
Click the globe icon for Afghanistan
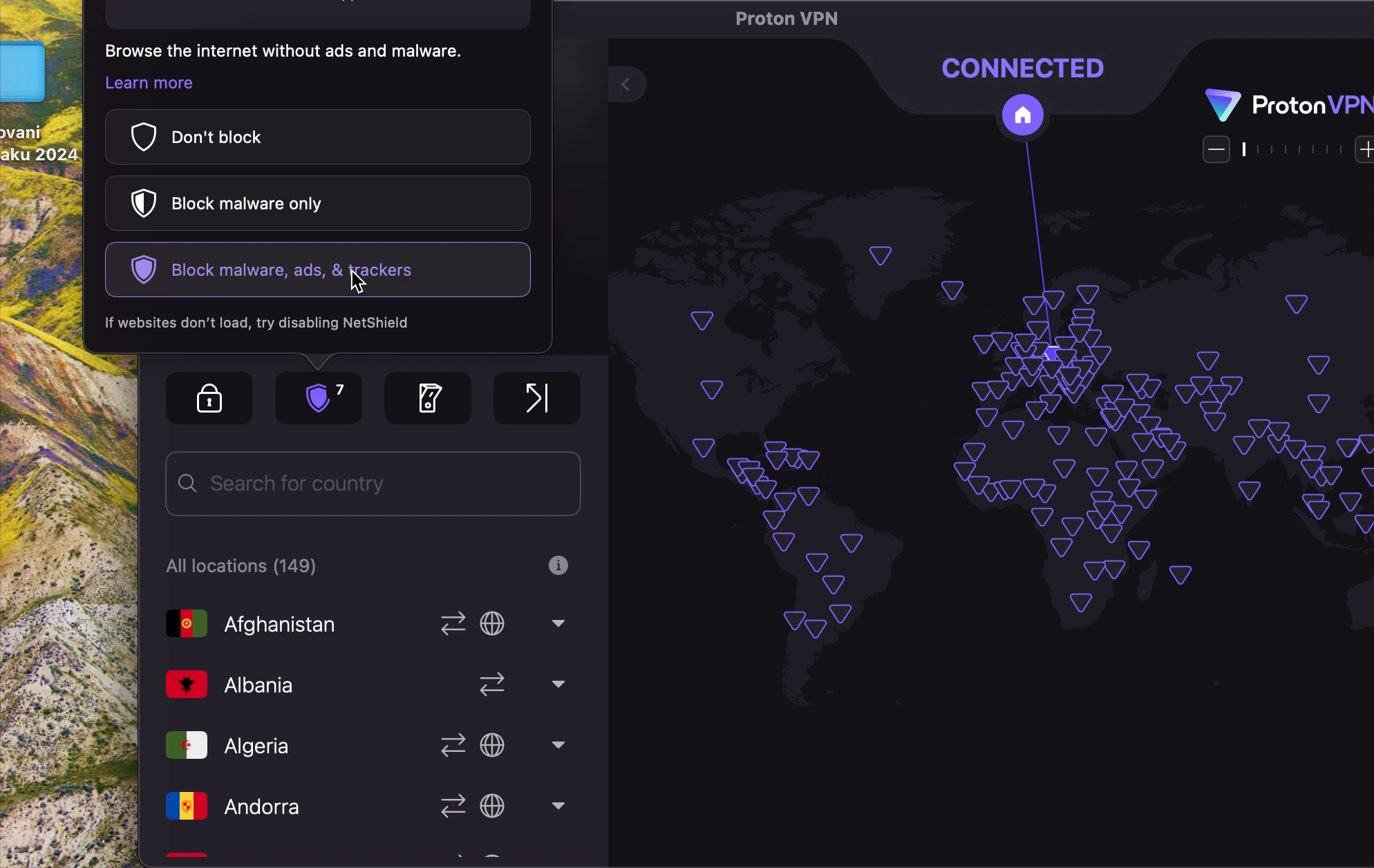point(492,624)
